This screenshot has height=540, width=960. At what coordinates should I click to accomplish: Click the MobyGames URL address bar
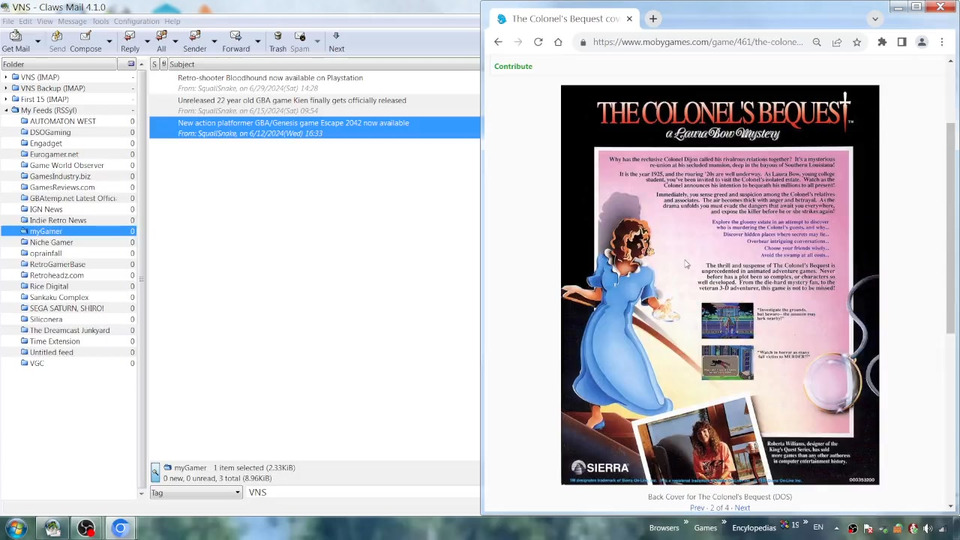tap(697, 42)
